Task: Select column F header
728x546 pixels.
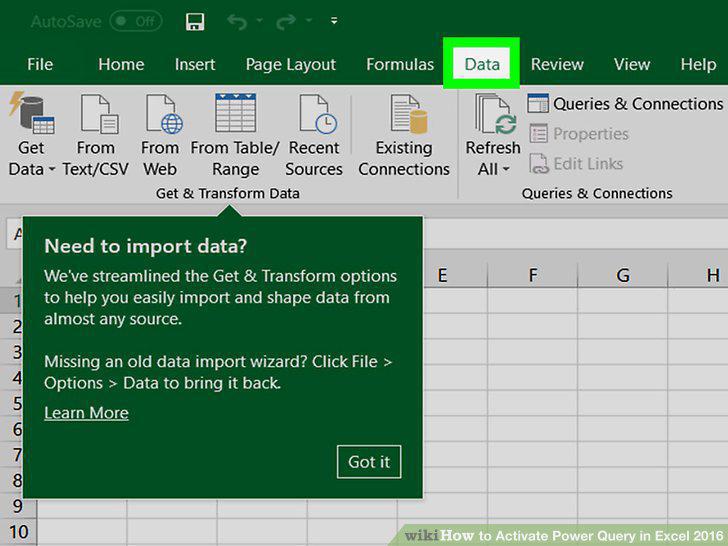Action: 533,275
